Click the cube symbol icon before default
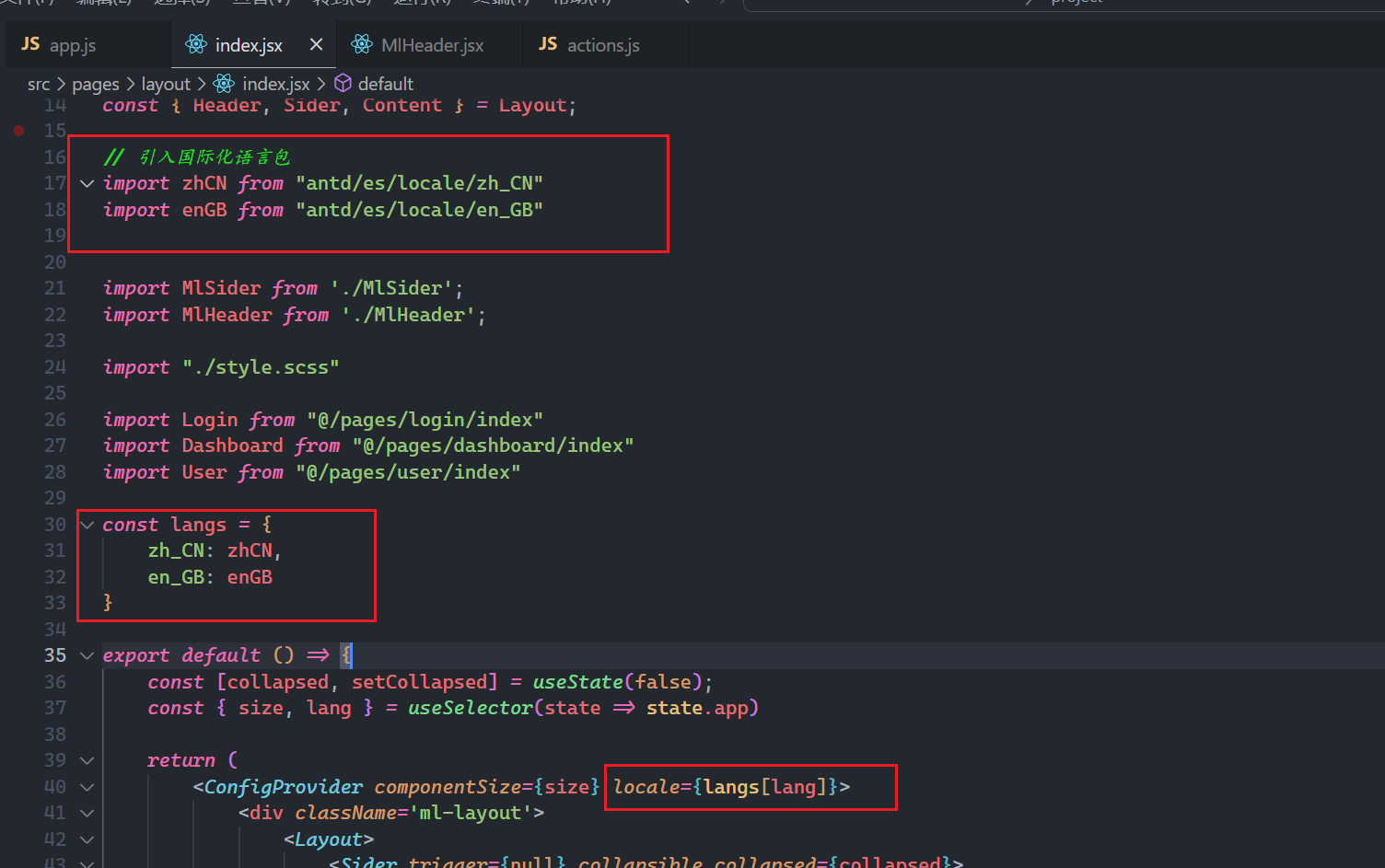 [343, 84]
